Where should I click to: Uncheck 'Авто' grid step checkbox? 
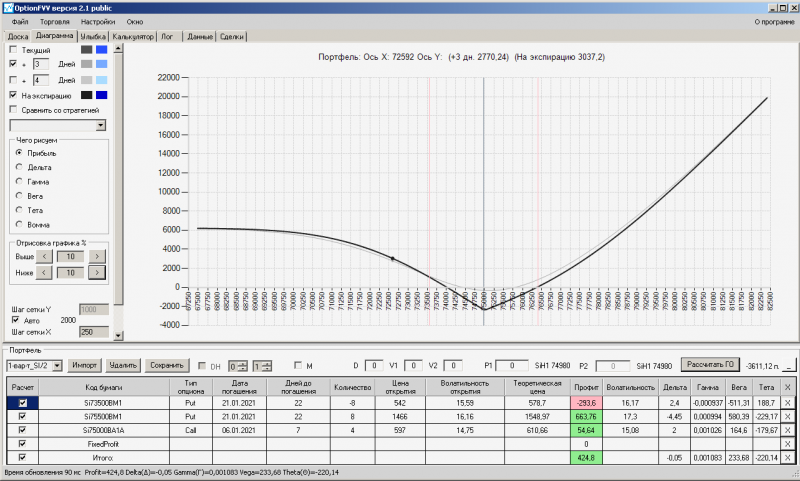tap(13, 320)
